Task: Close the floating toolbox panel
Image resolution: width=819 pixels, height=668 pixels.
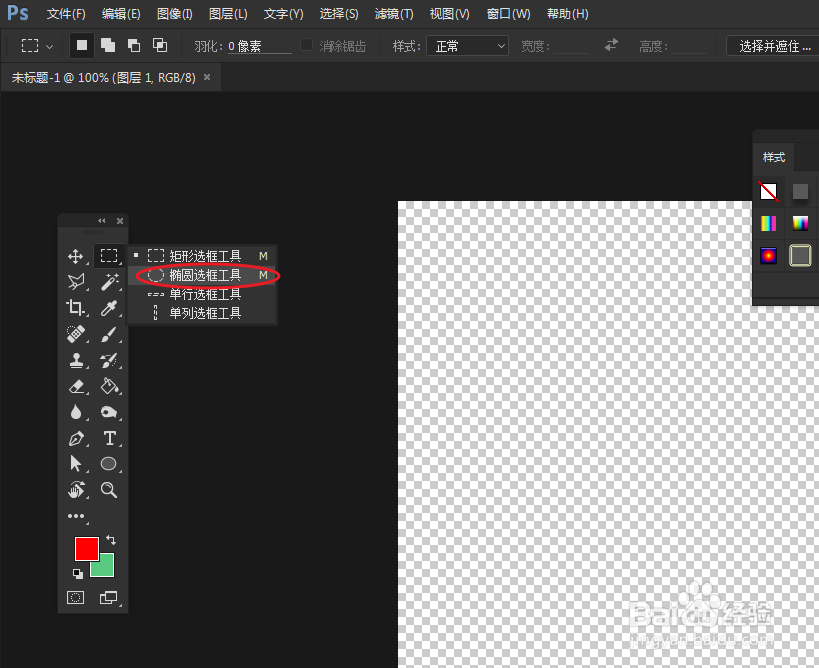Action: coord(120,221)
